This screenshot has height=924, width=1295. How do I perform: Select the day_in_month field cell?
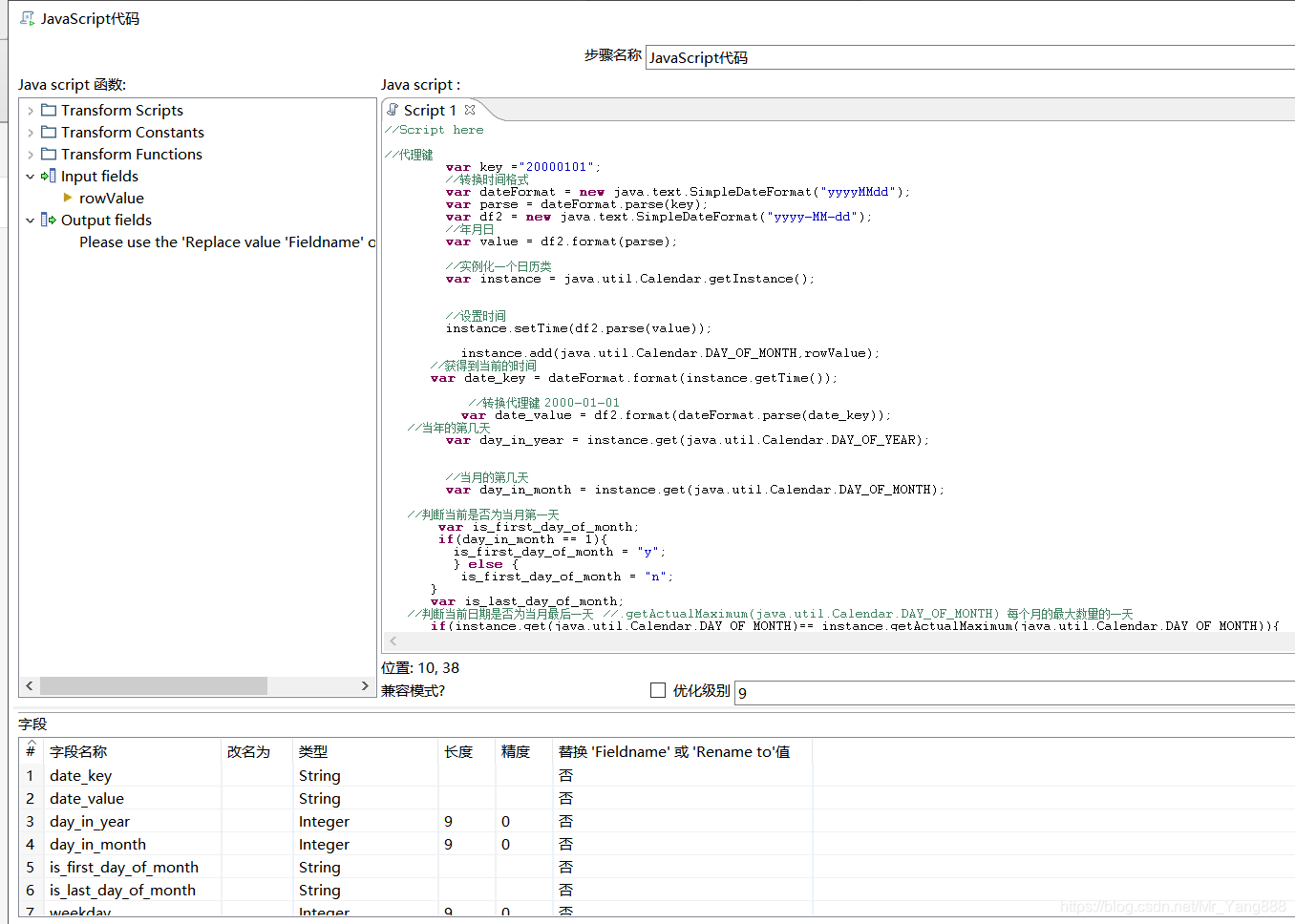134,845
